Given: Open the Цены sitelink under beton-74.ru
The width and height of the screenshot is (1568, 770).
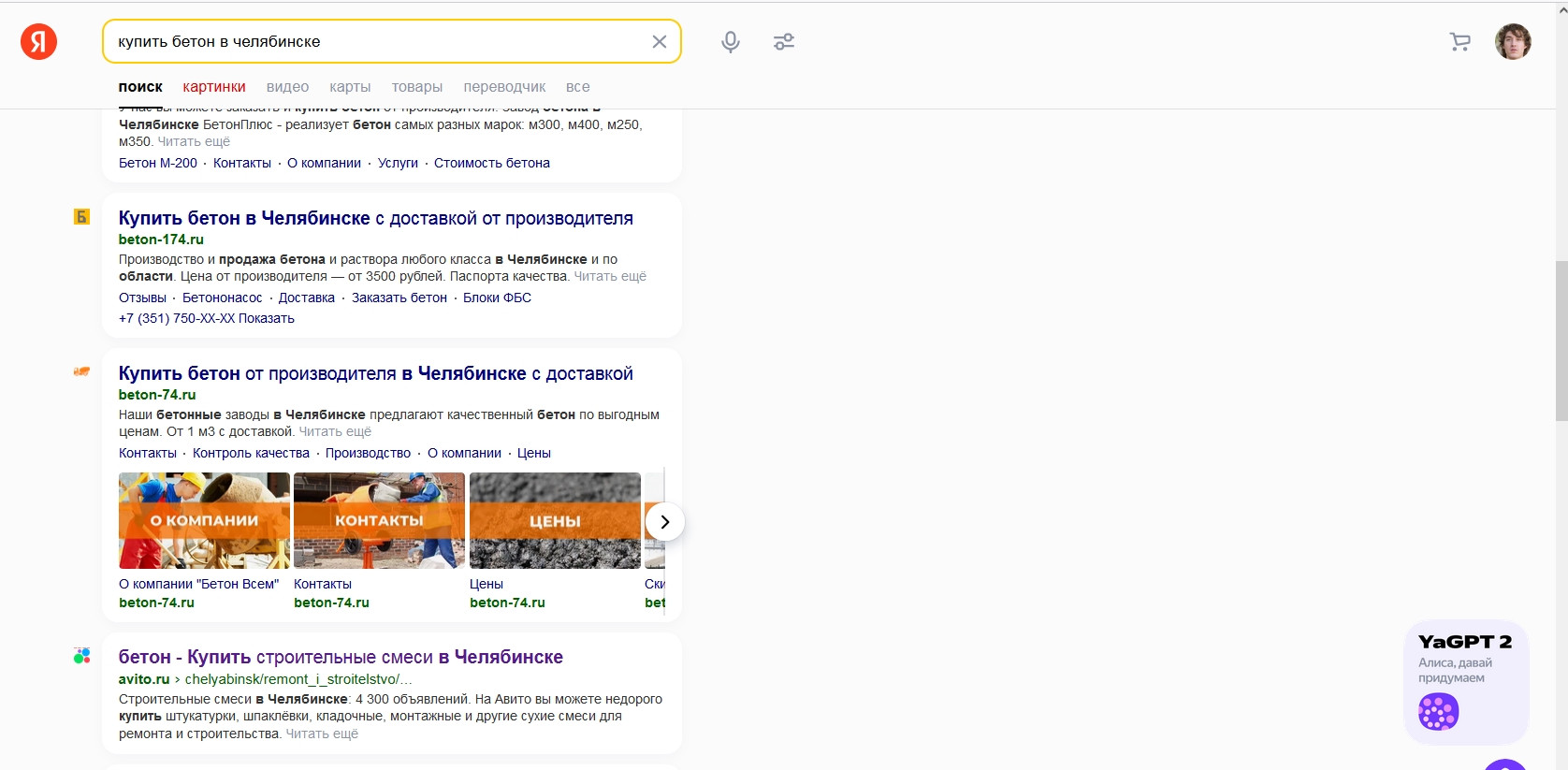Looking at the screenshot, I should (534, 453).
